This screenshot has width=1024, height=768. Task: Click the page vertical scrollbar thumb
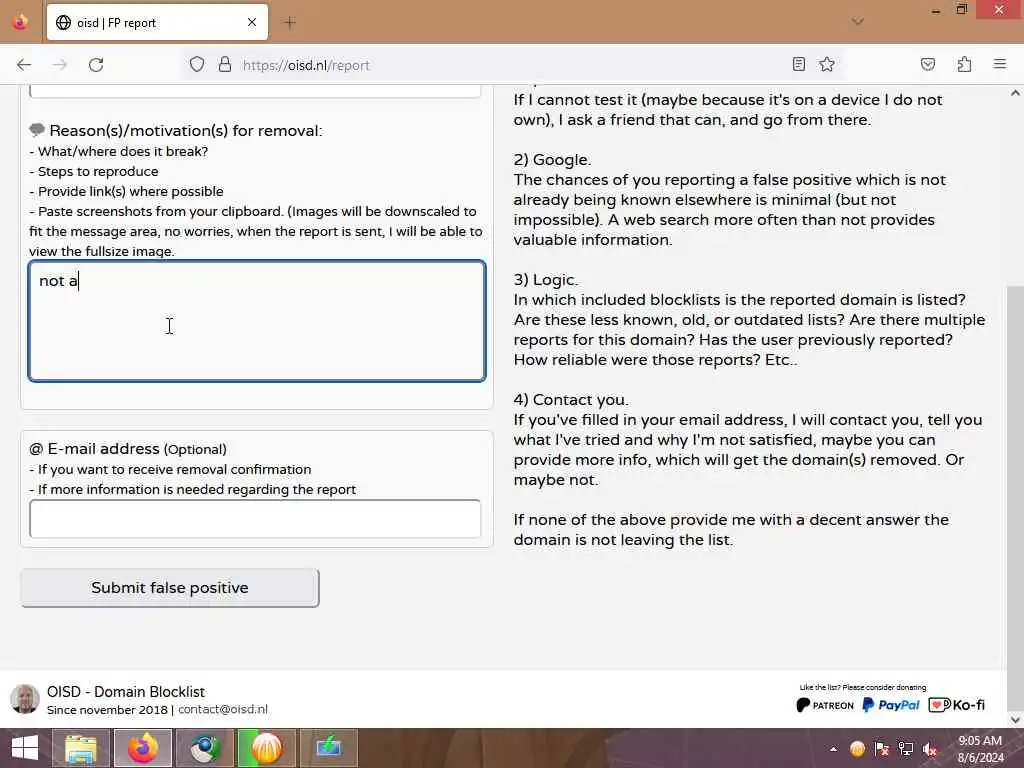click(1015, 496)
